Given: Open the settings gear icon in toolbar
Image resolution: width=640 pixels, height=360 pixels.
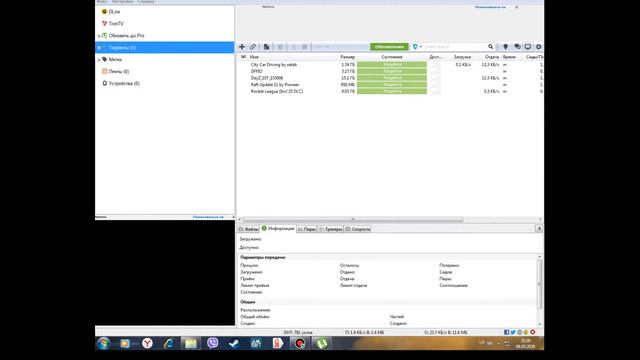Looking at the screenshot, I should pyautogui.click(x=538, y=47).
